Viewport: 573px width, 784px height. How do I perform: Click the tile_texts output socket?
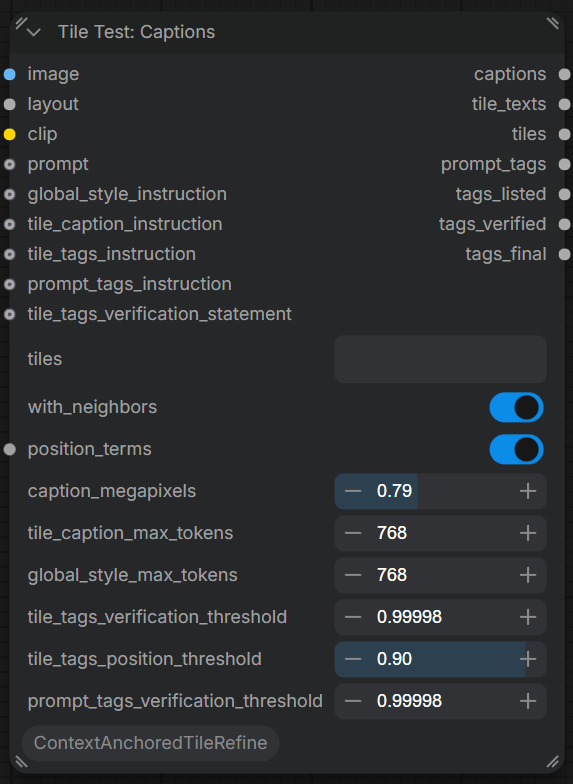(x=564, y=104)
